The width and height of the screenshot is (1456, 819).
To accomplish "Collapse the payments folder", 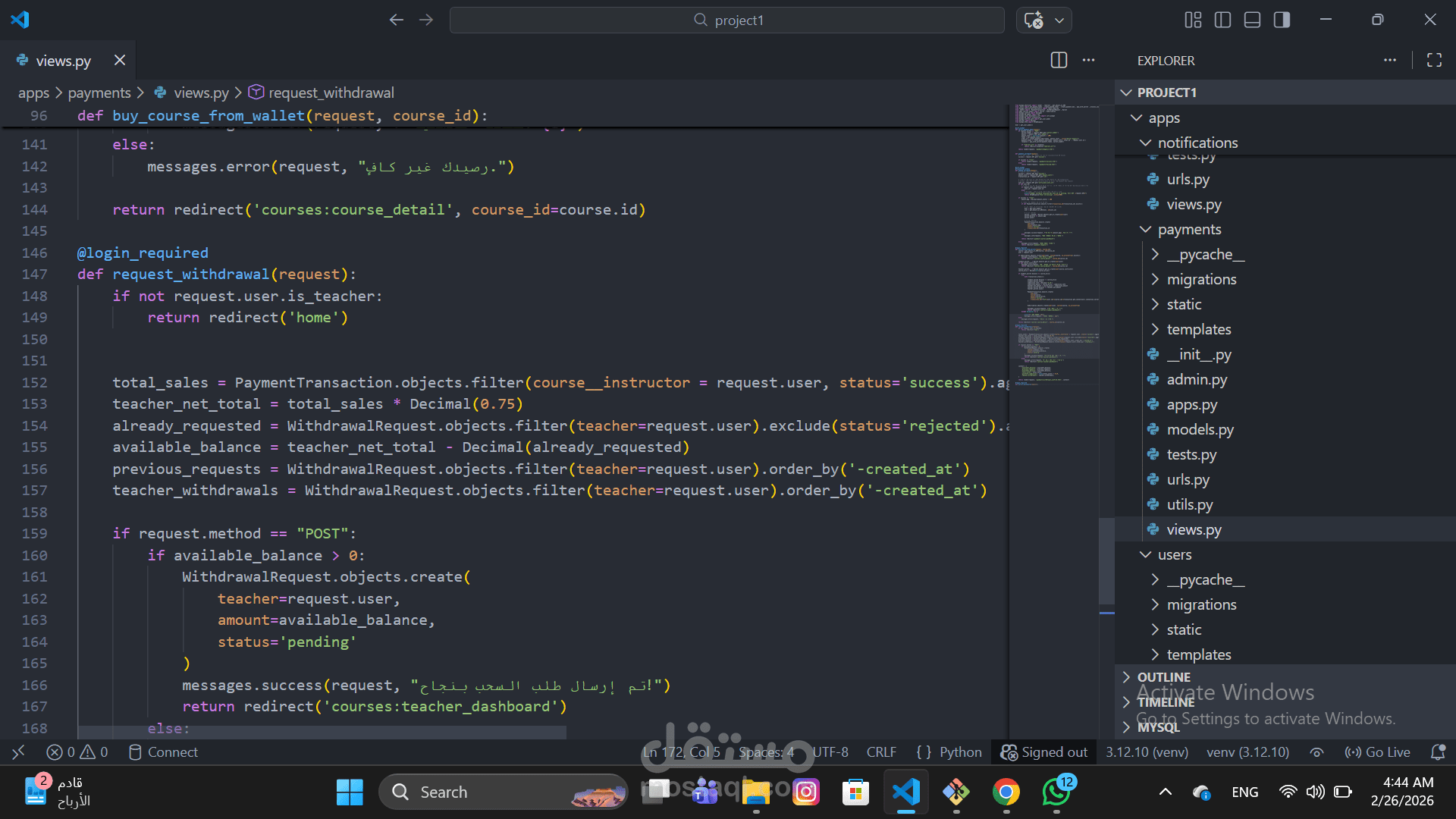I will tap(1189, 229).
